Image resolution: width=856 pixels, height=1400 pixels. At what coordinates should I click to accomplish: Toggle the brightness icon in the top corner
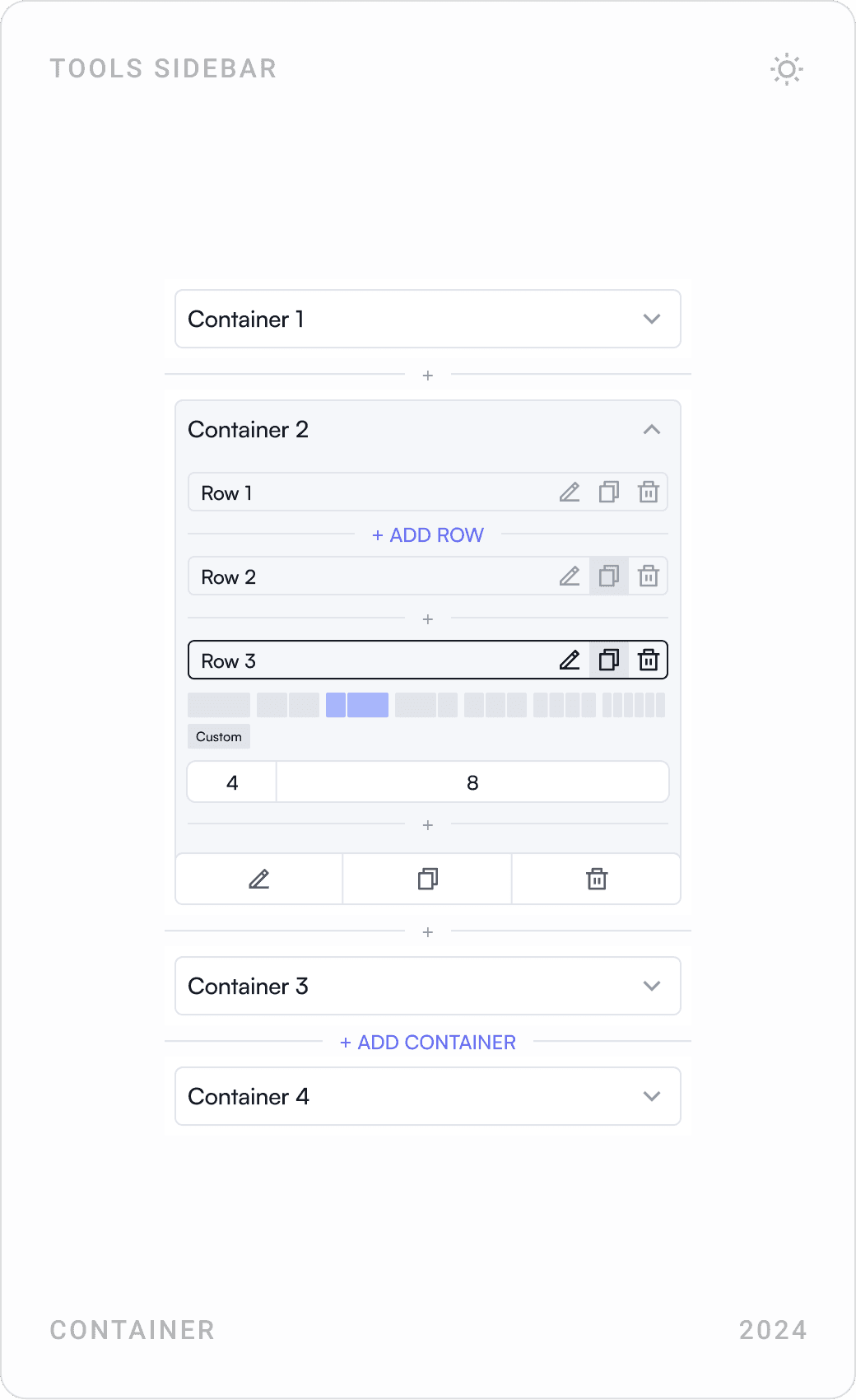click(787, 70)
